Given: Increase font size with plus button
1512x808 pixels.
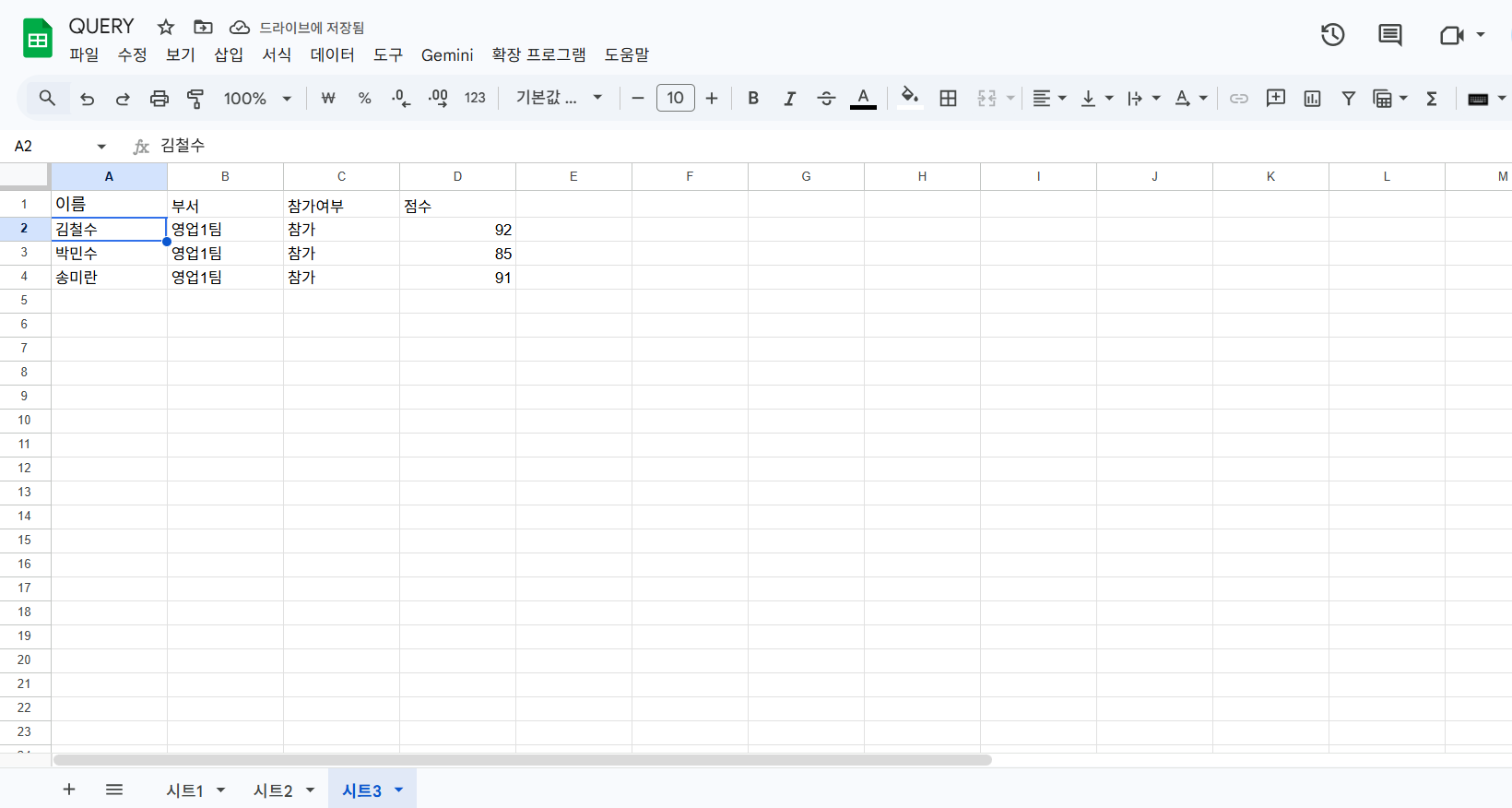Looking at the screenshot, I should coord(712,99).
